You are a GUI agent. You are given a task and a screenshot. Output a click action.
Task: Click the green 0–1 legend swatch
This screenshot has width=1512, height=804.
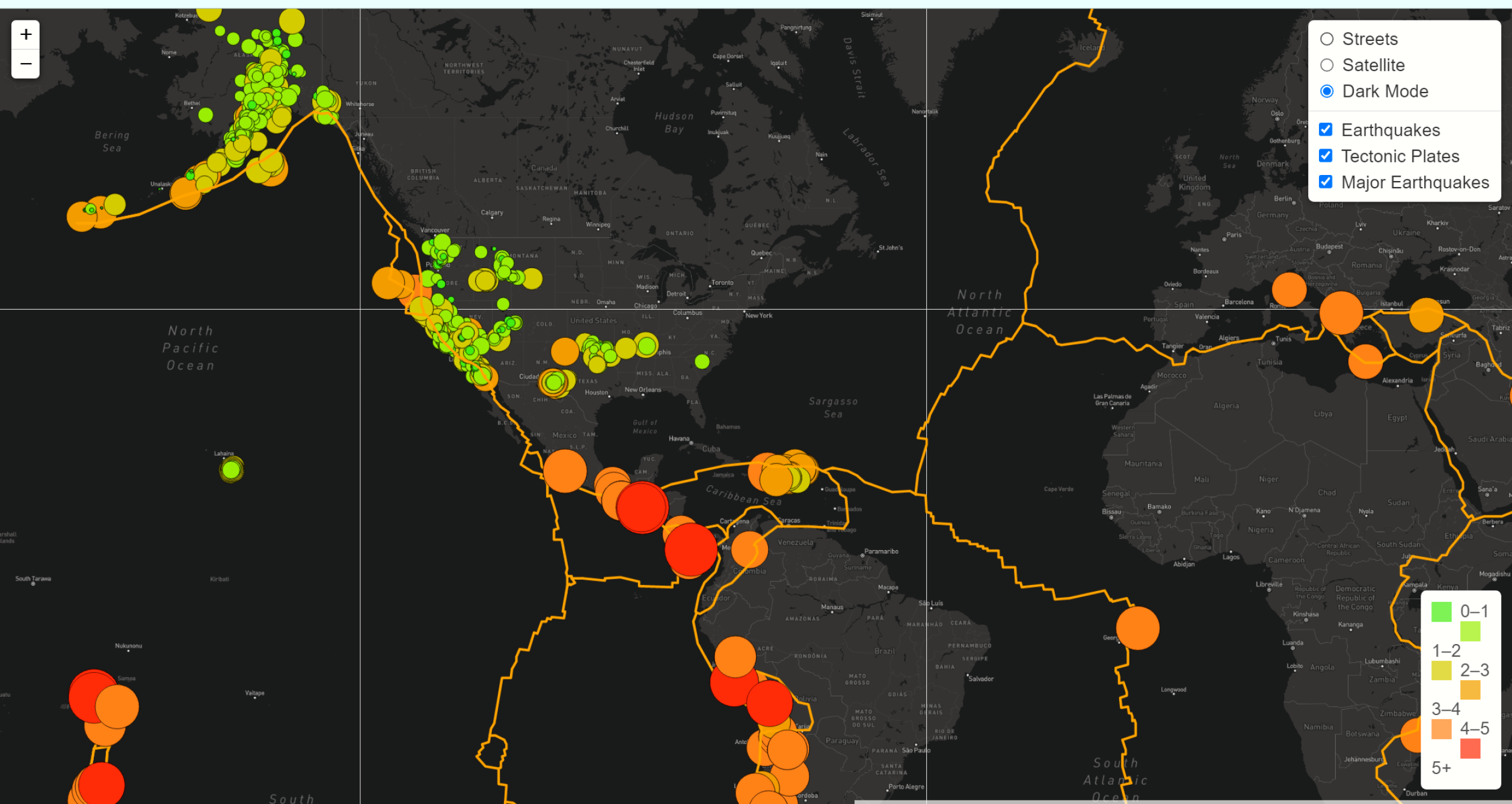(x=1441, y=612)
